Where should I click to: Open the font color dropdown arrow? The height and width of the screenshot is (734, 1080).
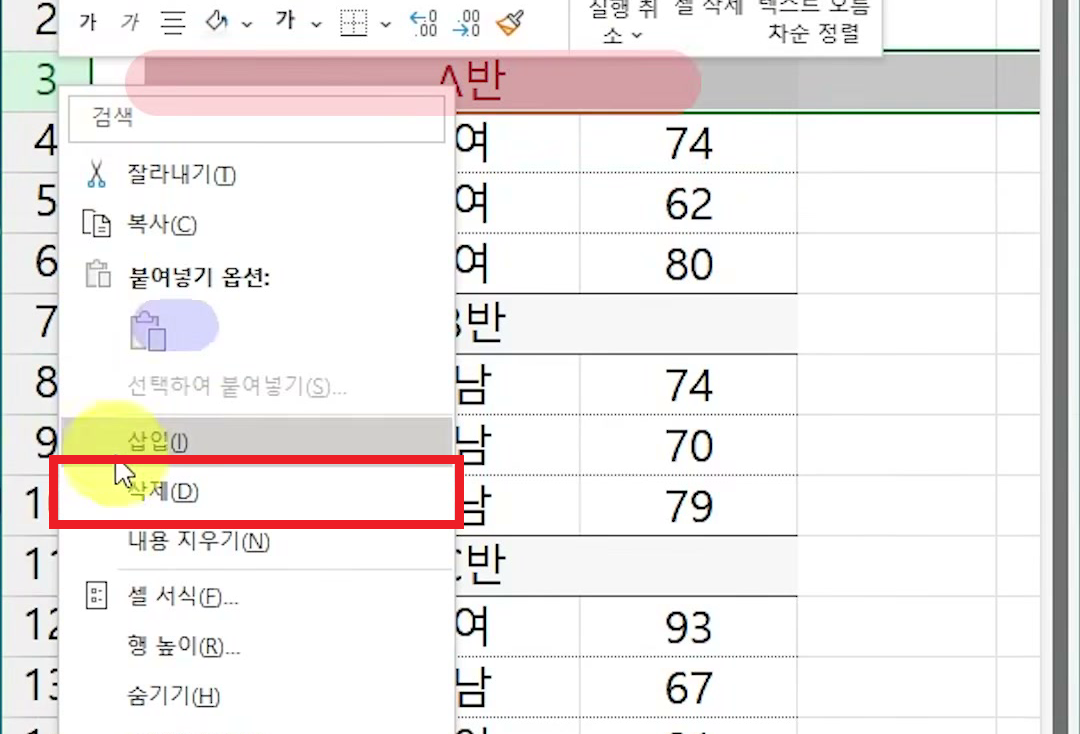pos(316,24)
